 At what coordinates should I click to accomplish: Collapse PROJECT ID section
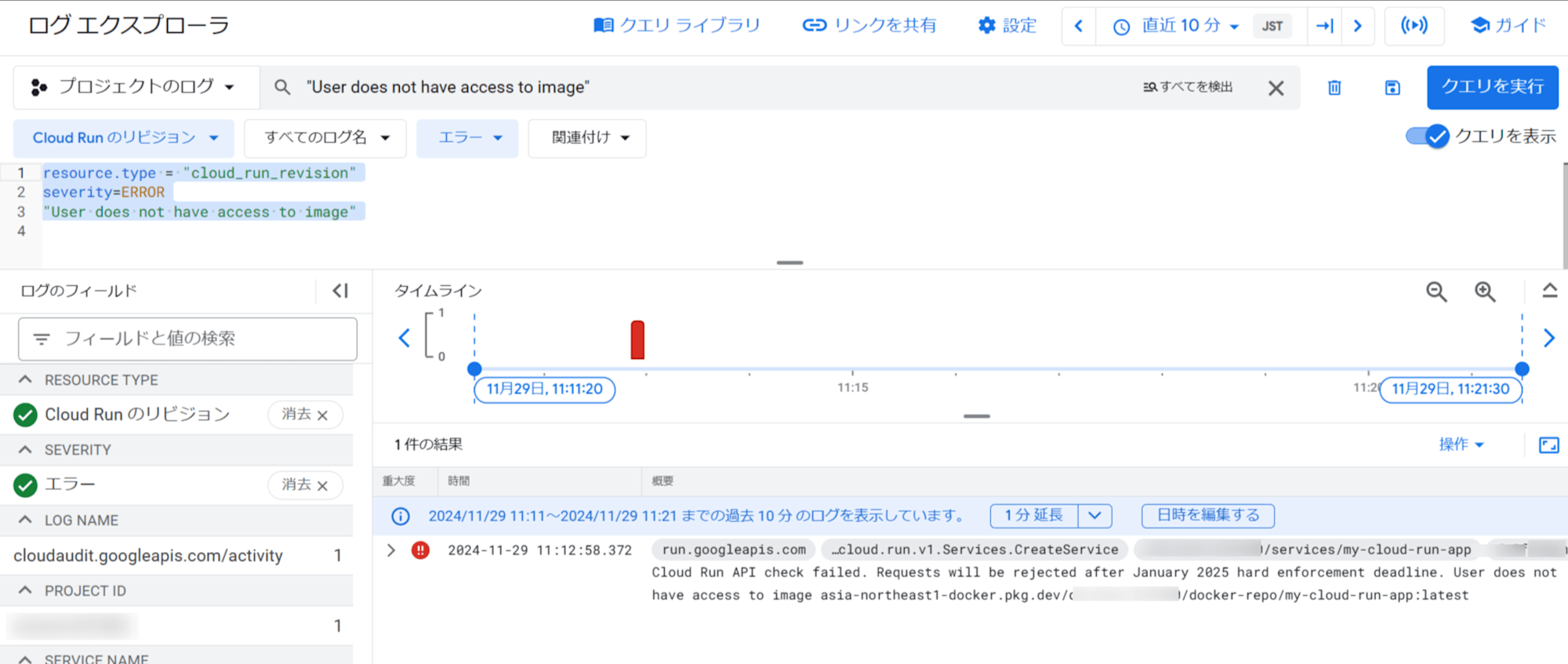(x=25, y=590)
